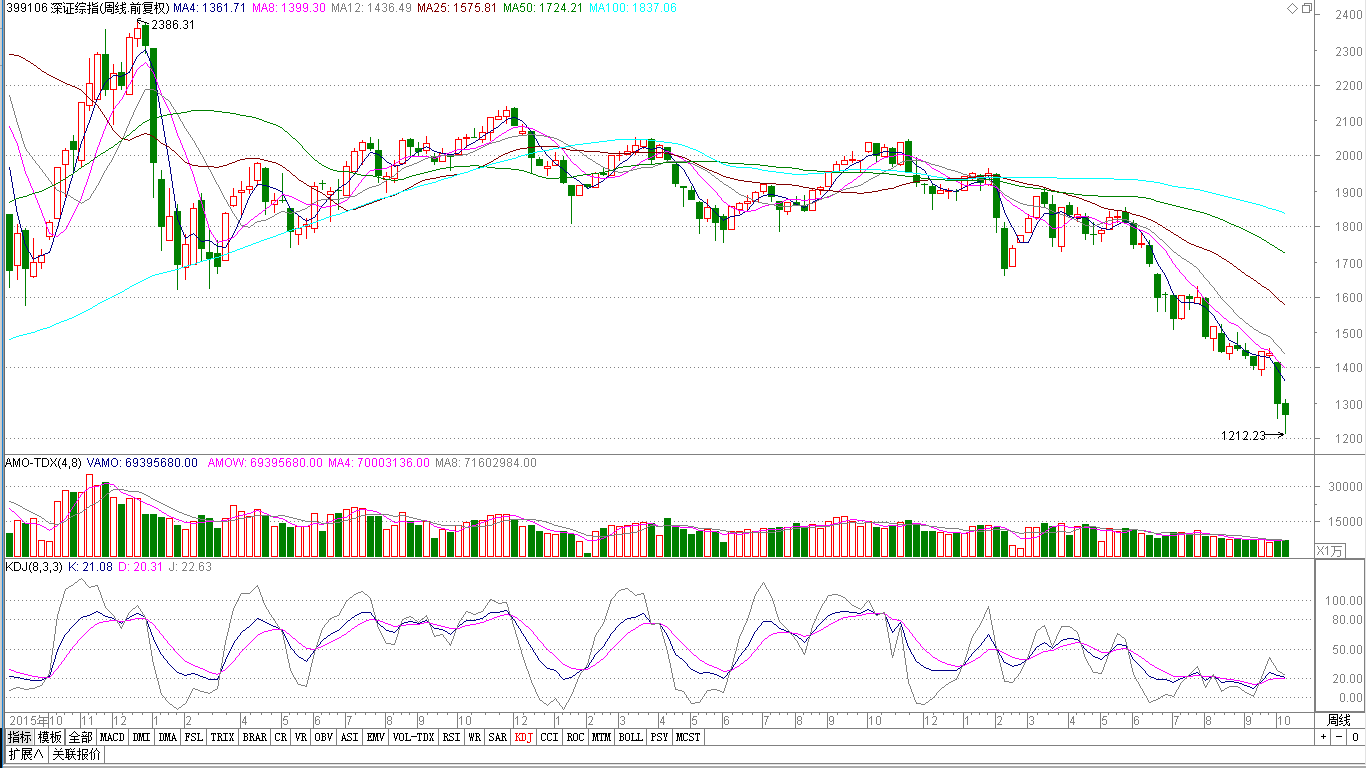Open the 关联报价 related quotes tab
Screen dimensions: 1366x768
(x=76, y=754)
